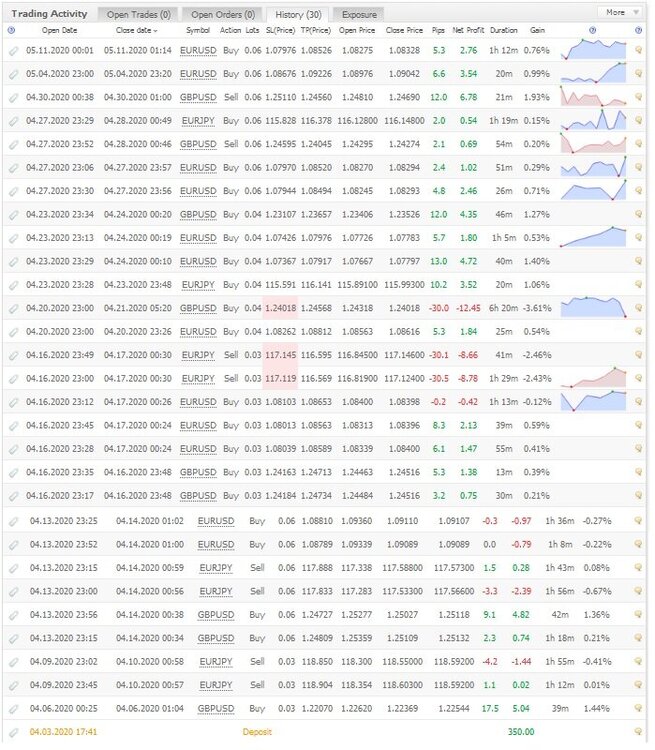Click attachment icon for 04.16.2020 23:49 trade
The width and height of the screenshot is (655, 750).
tap(14, 355)
